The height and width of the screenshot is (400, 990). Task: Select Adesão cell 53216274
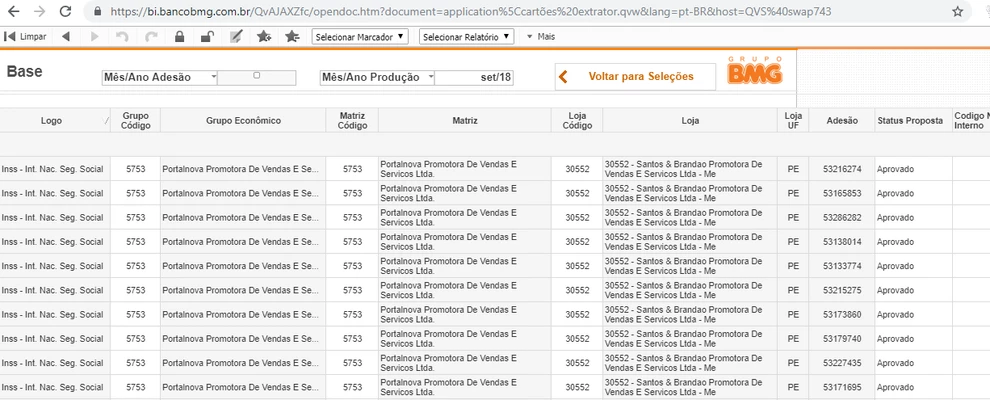coord(842,169)
